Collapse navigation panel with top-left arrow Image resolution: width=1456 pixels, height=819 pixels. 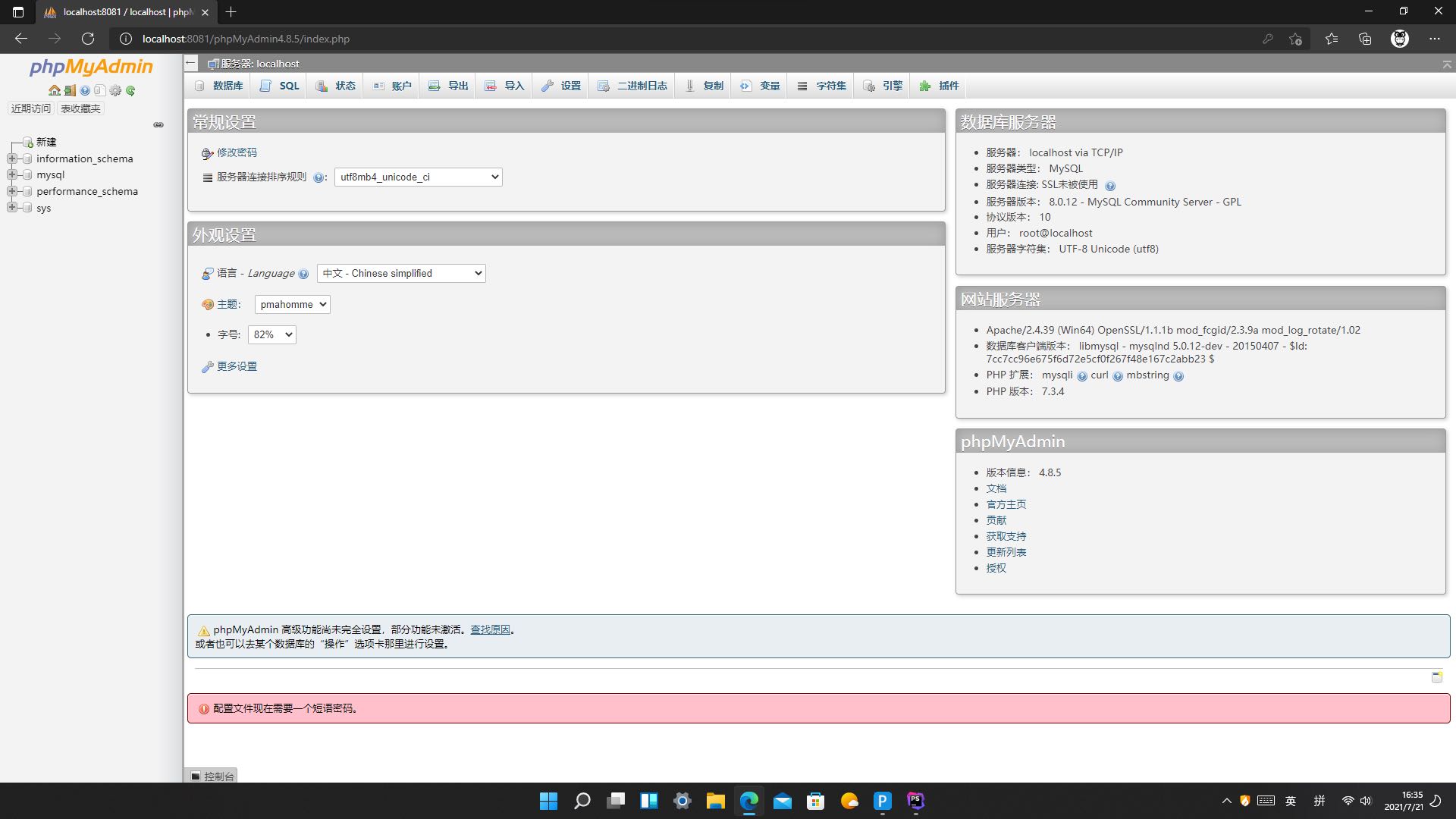pos(191,64)
